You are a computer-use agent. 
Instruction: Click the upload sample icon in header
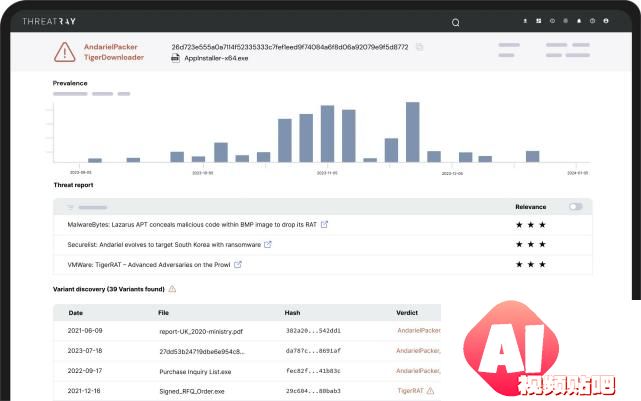coord(525,21)
